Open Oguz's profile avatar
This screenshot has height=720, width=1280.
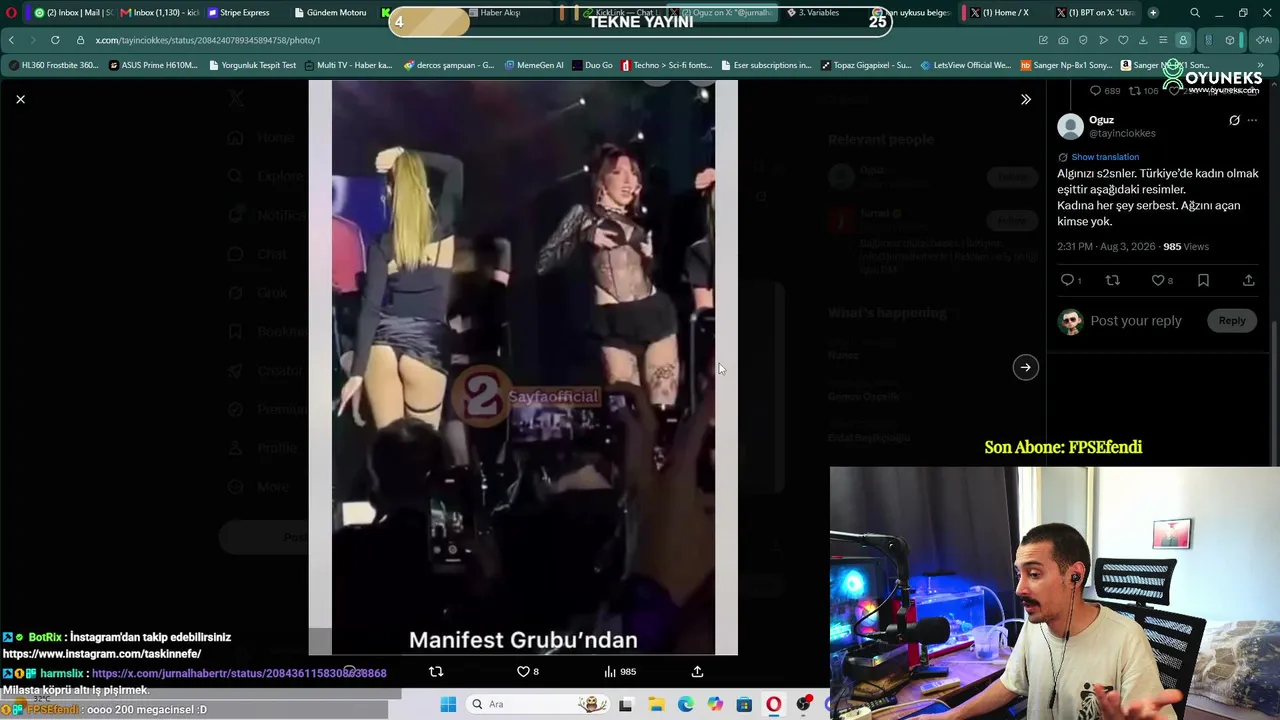[x=1070, y=126]
